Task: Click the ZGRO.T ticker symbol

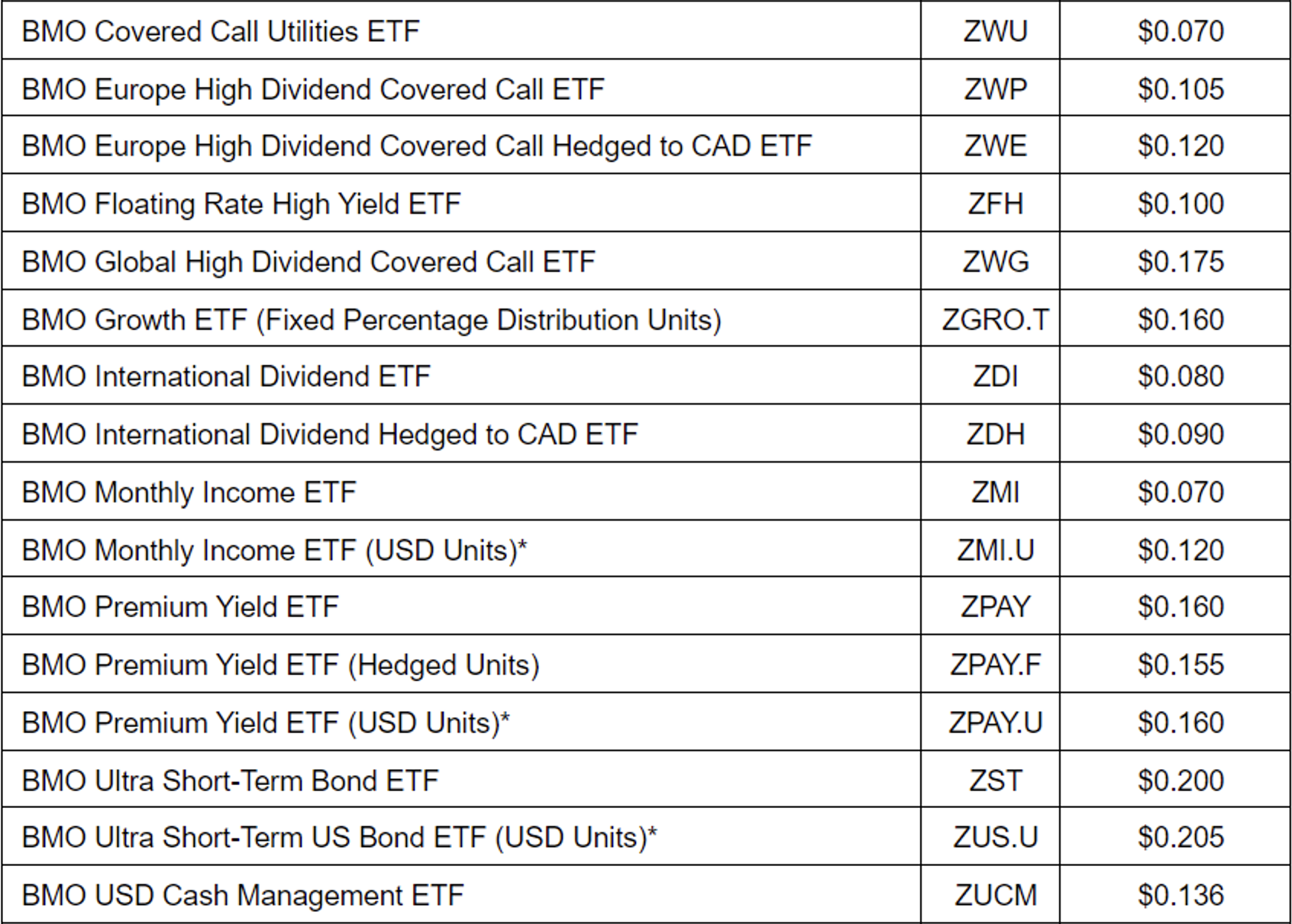Action: tap(995, 320)
